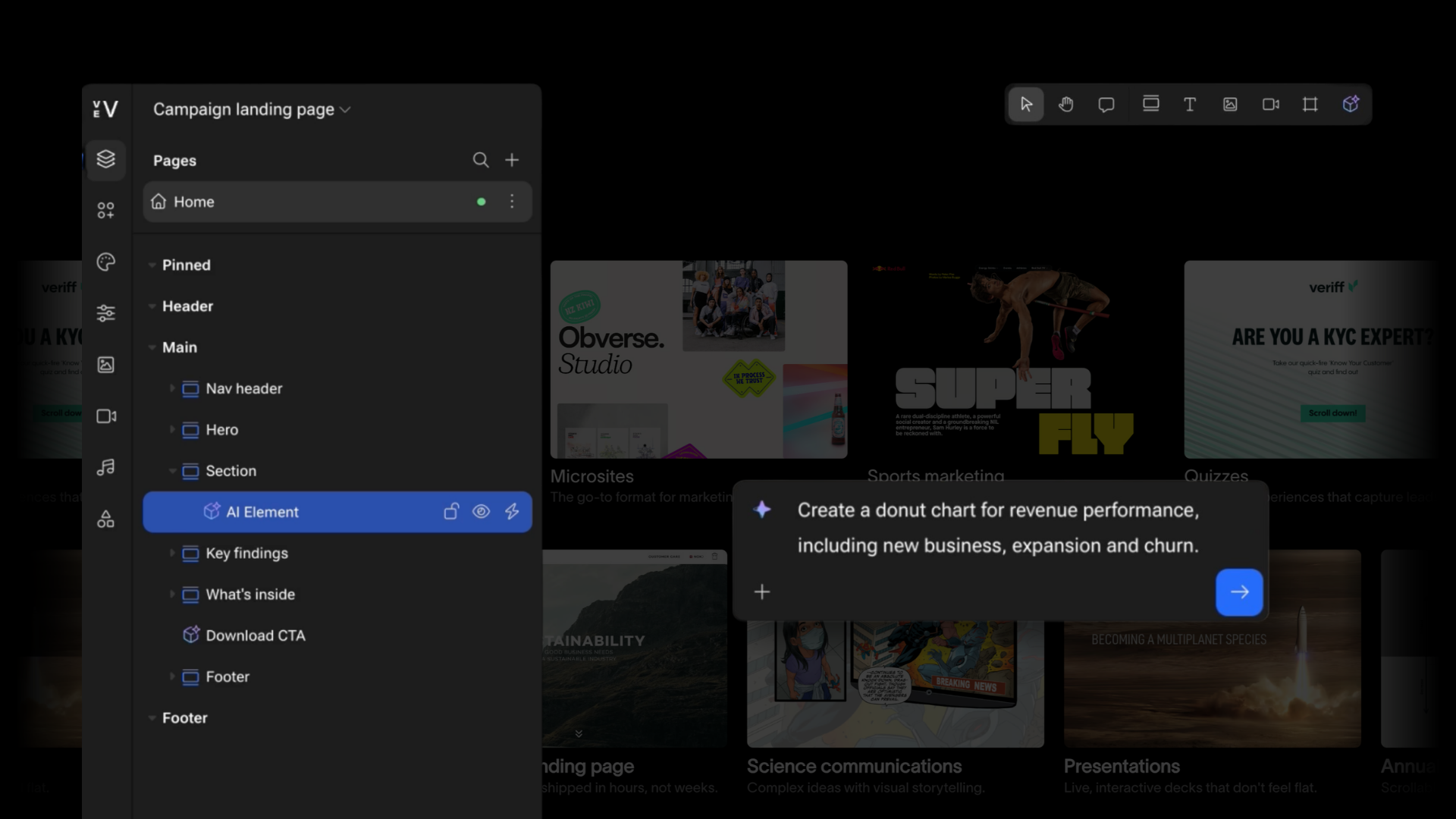1456x819 pixels.
Task: Click the lightning interactions icon on AI Element
Action: click(512, 512)
